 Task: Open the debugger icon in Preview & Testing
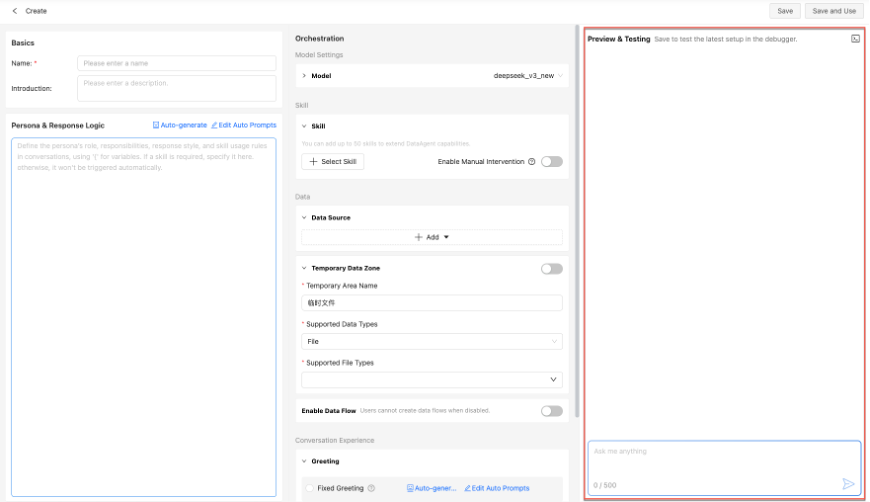(855, 39)
